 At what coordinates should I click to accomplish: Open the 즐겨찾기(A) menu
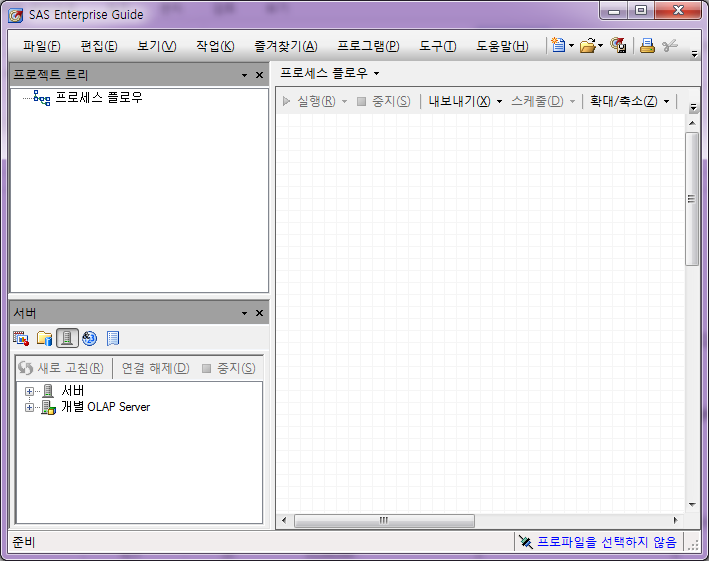point(286,46)
